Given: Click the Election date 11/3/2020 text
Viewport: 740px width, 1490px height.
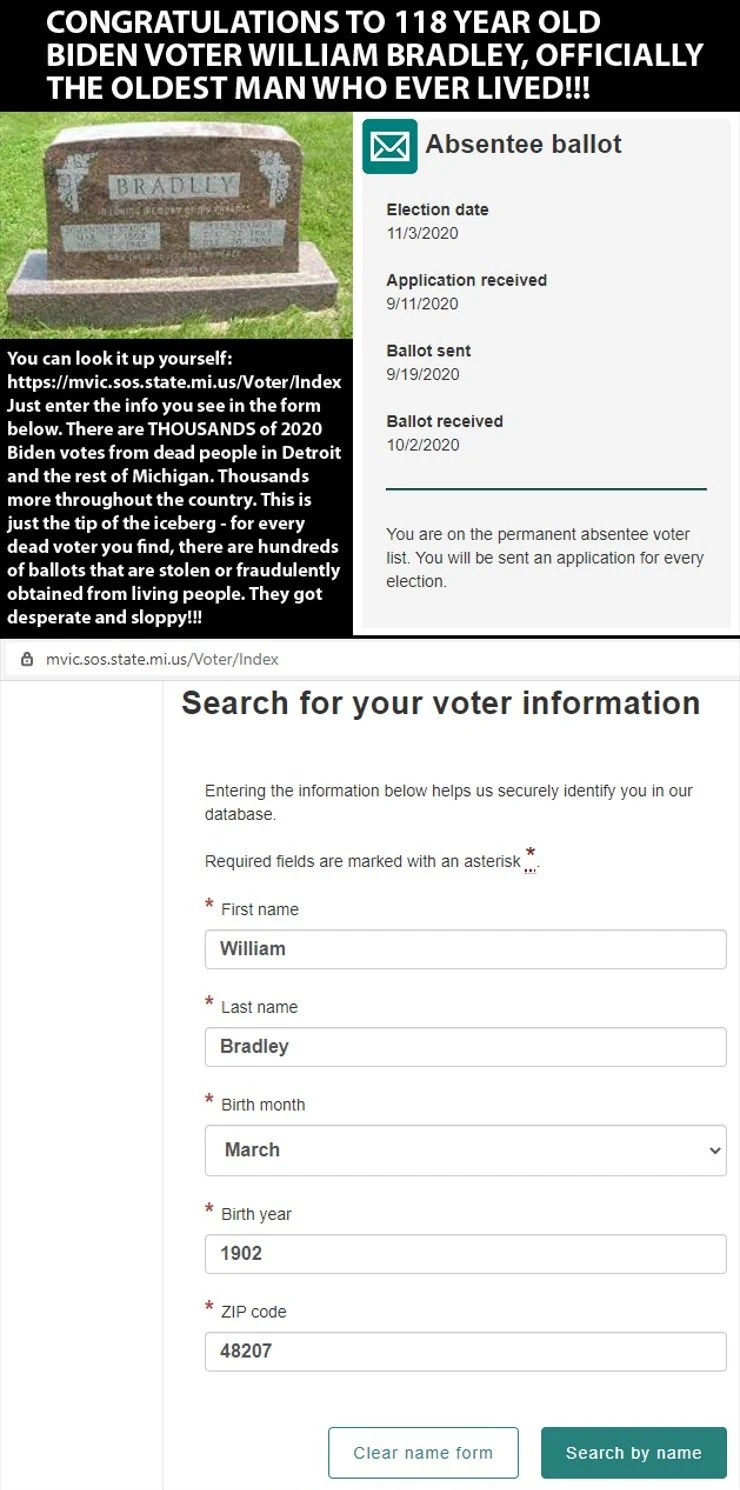Looking at the screenshot, I should [x=422, y=233].
